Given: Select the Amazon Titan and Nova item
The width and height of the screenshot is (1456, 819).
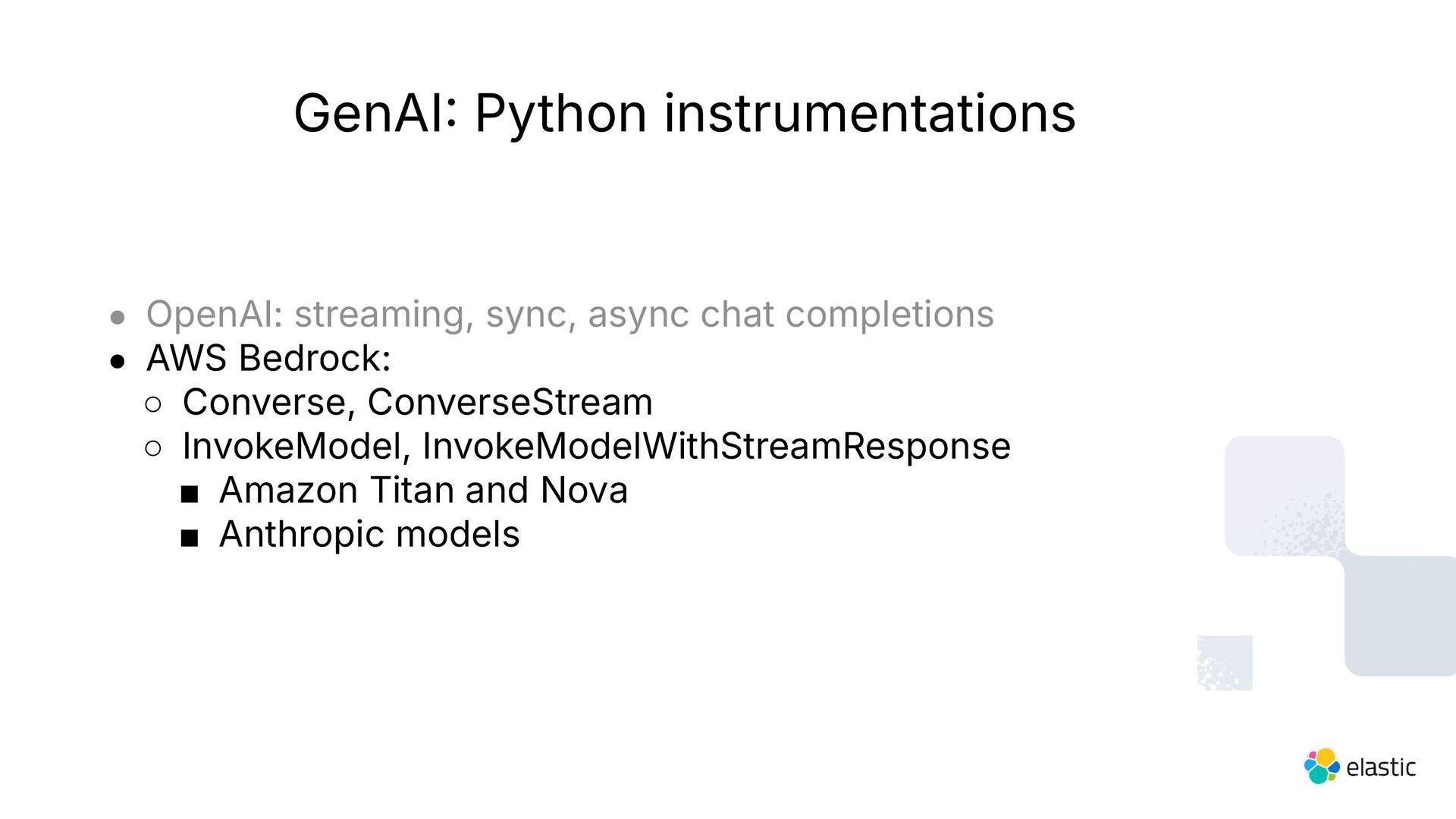Looking at the screenshot, I should [x=423, y=490].
